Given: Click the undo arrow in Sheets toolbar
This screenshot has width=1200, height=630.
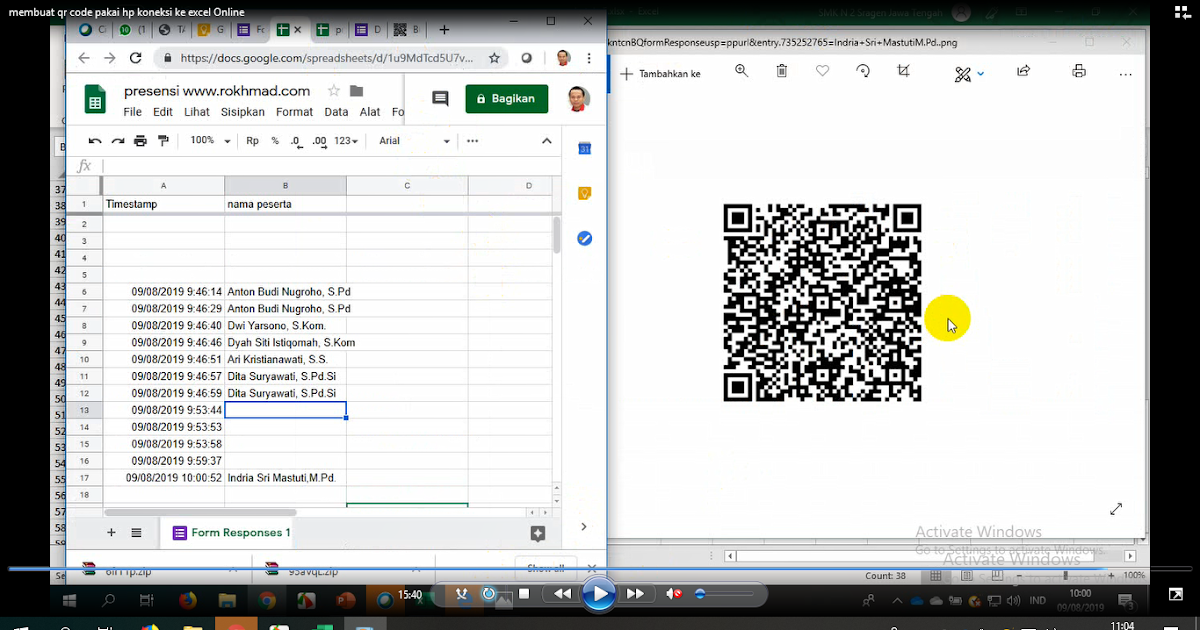Looking at the screenshot, I should click(x=95, y=141).
